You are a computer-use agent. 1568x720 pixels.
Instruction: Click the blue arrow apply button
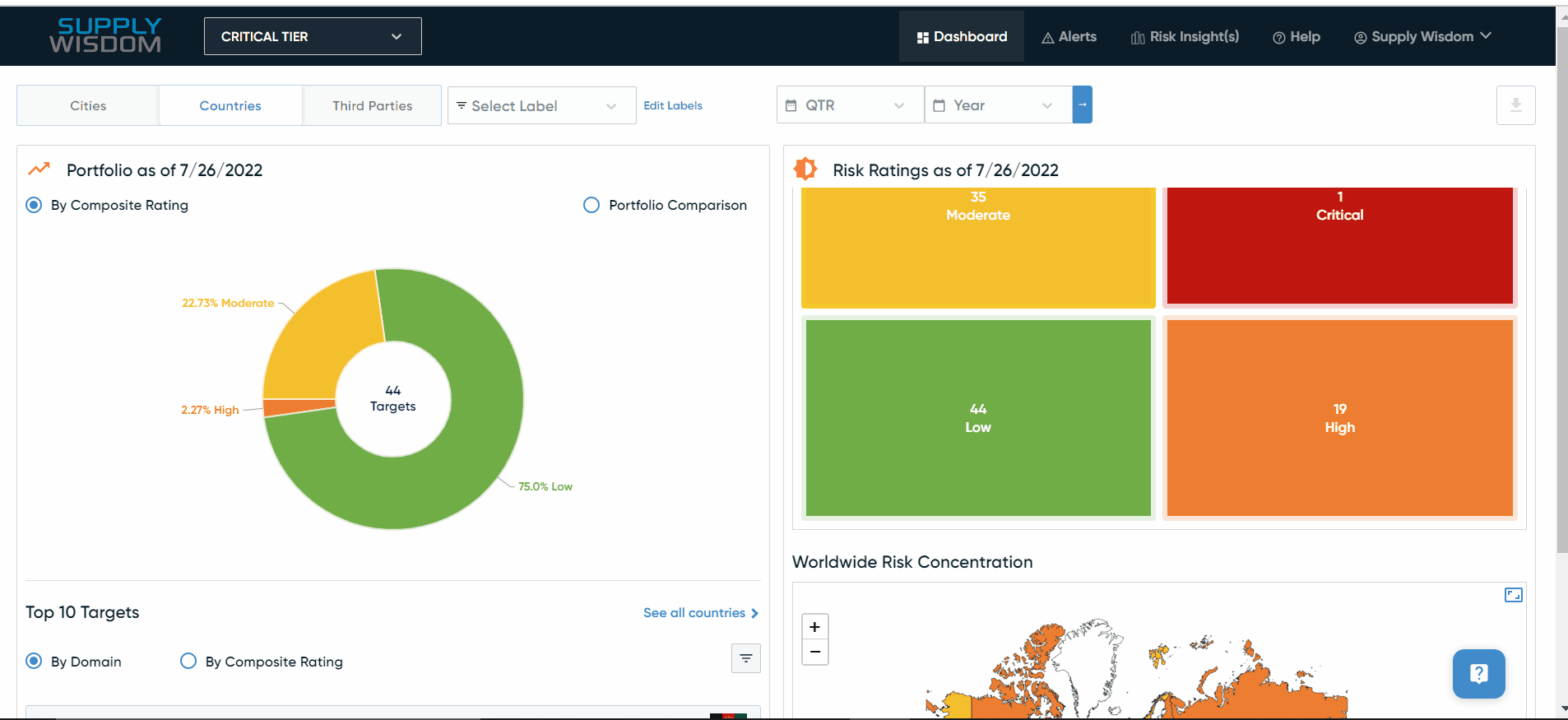click(1082, 105)
